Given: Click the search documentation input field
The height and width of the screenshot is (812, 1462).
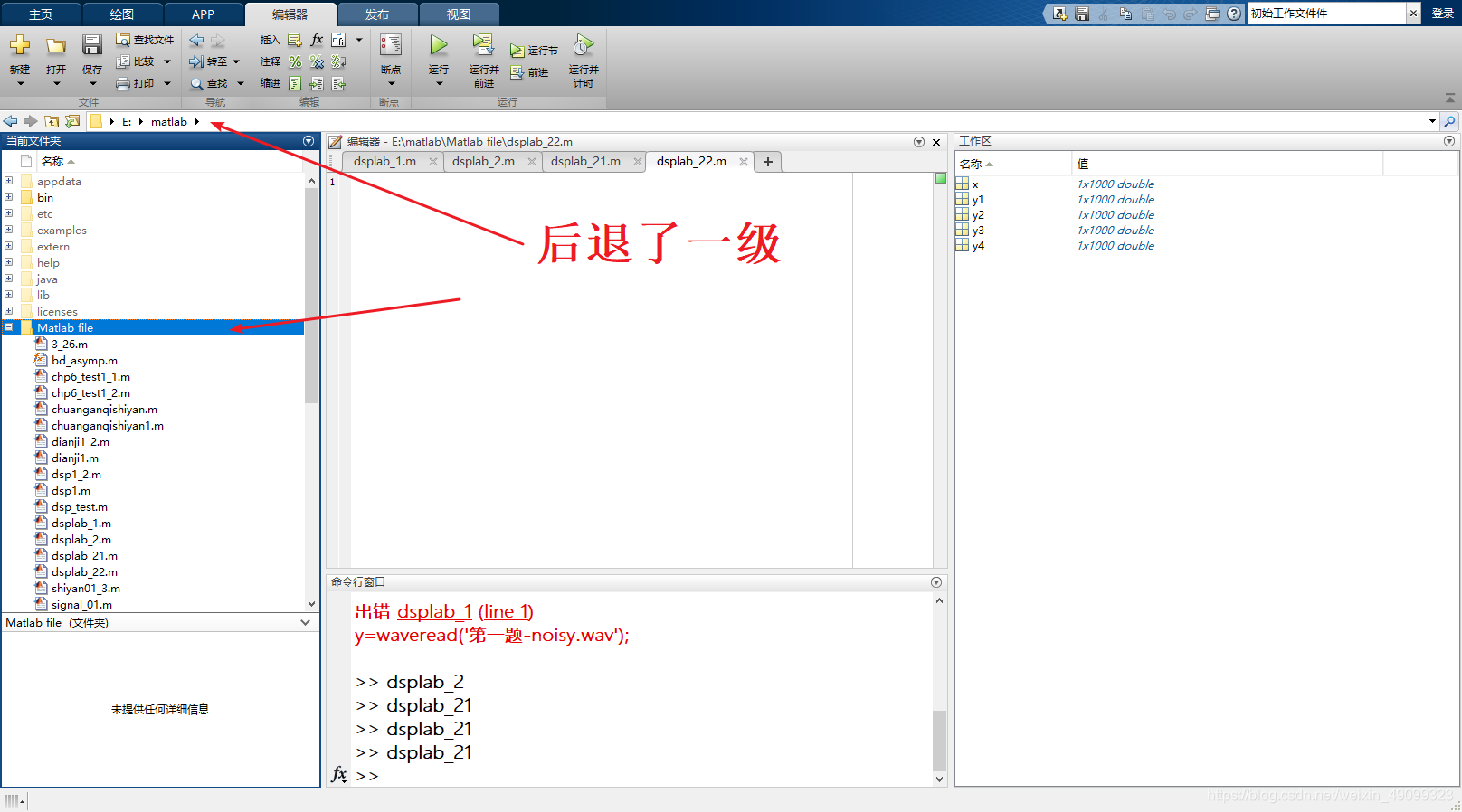Looking at the screenshot, I should 1326,14.
